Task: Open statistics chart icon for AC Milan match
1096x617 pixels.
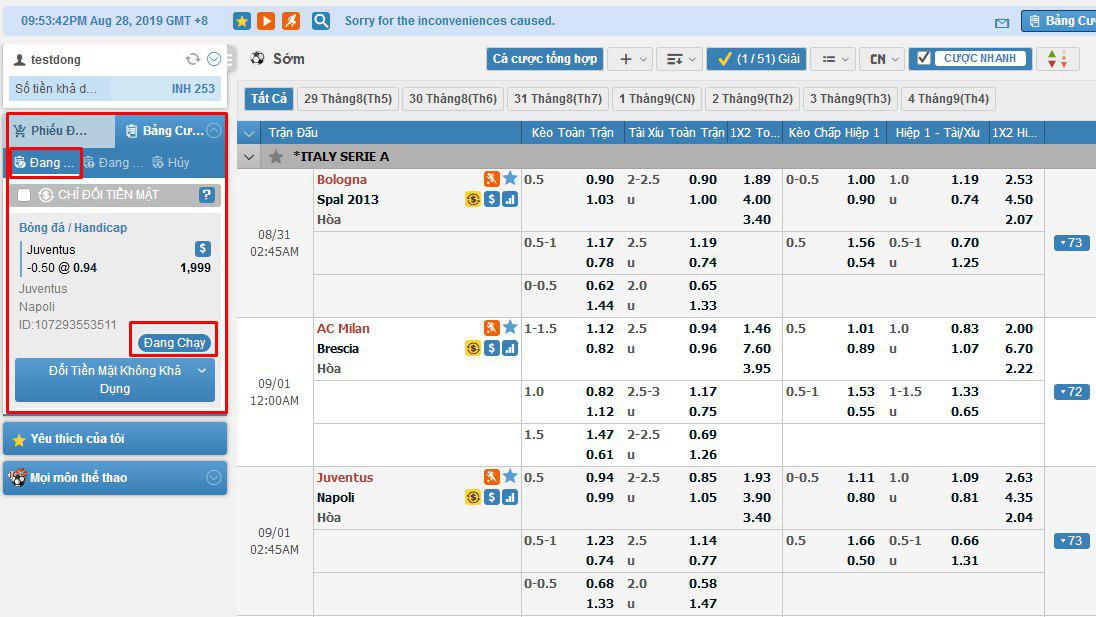Action: pyautogui.click(x=510, y=348)
